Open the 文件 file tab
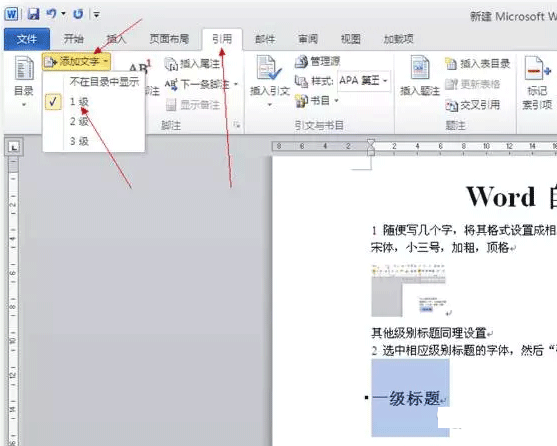 27,39
